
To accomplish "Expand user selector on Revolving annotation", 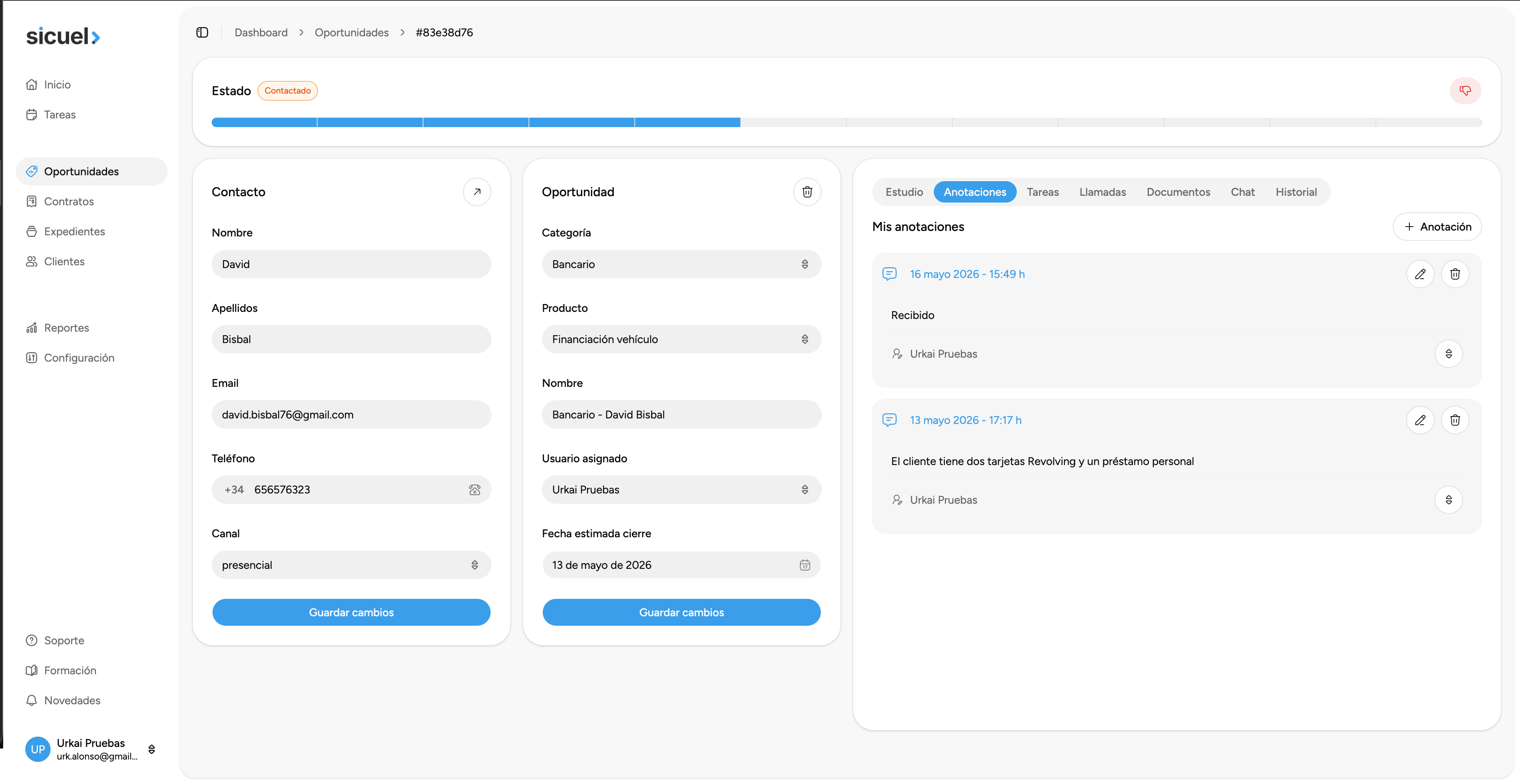I will pyautogui.click(x=1449, y=500).
